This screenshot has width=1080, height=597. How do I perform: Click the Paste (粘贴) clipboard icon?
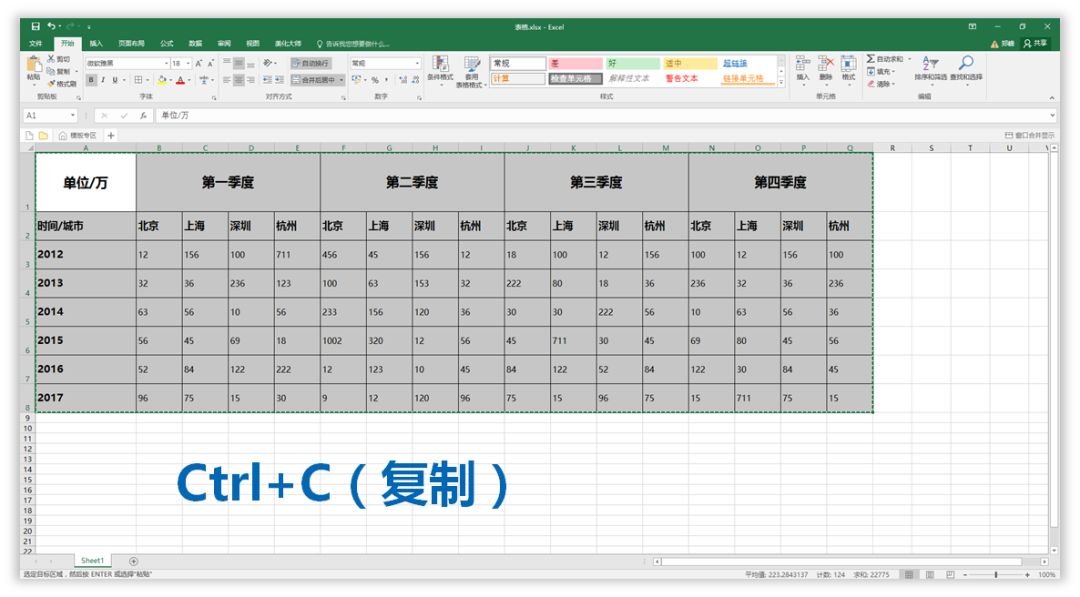pos(33,65)
